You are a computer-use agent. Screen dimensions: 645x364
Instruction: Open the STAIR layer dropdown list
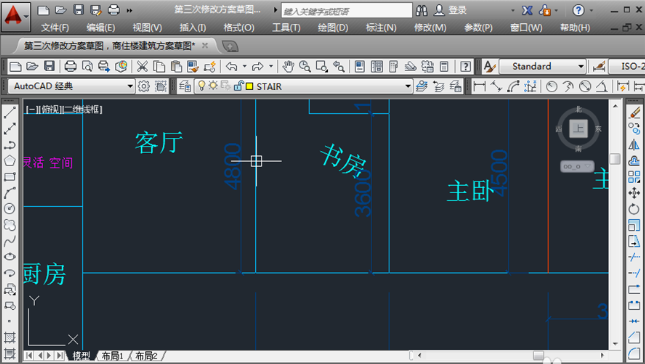408,86
